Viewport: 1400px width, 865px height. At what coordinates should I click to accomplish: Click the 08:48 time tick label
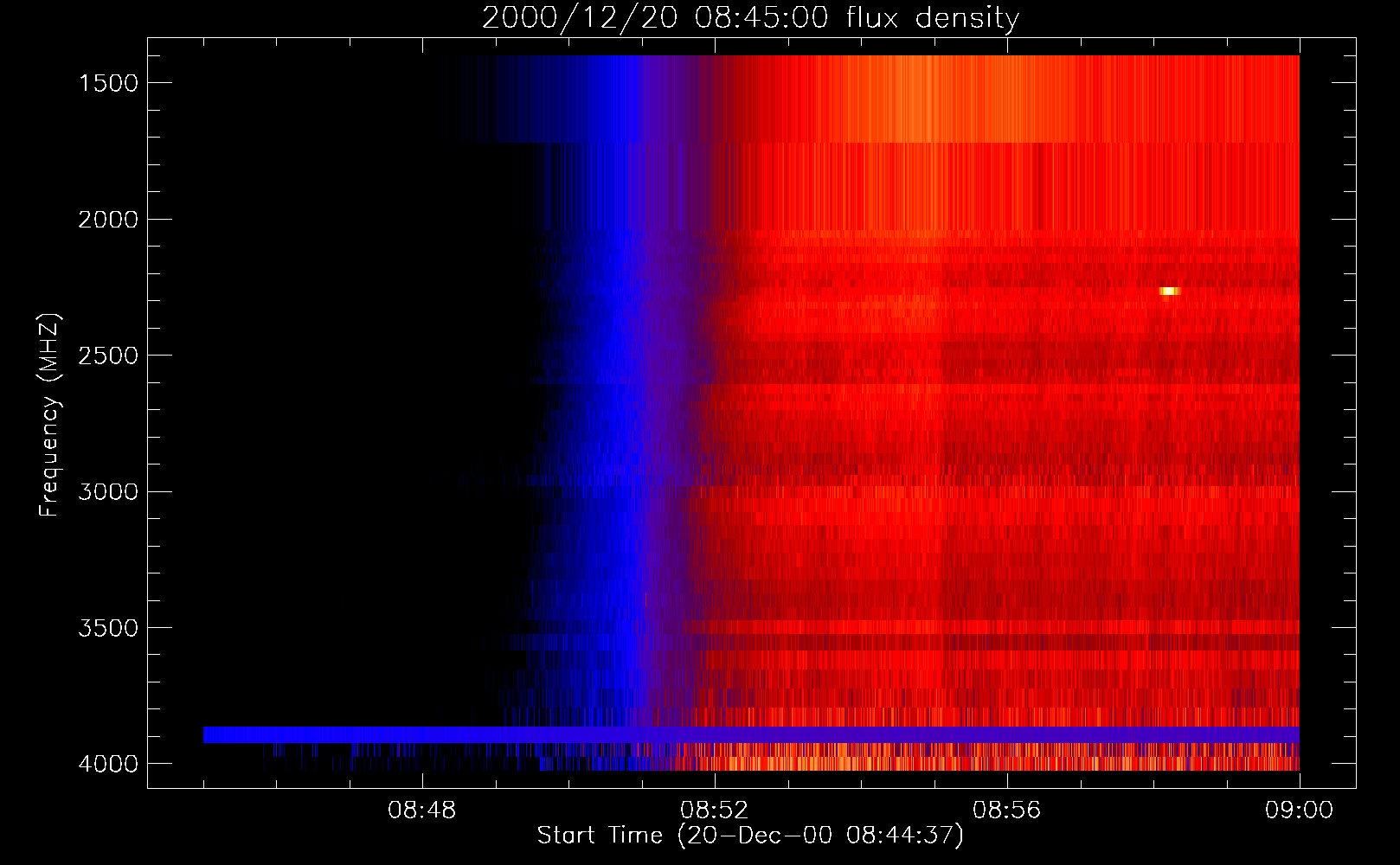pos(422,811)
